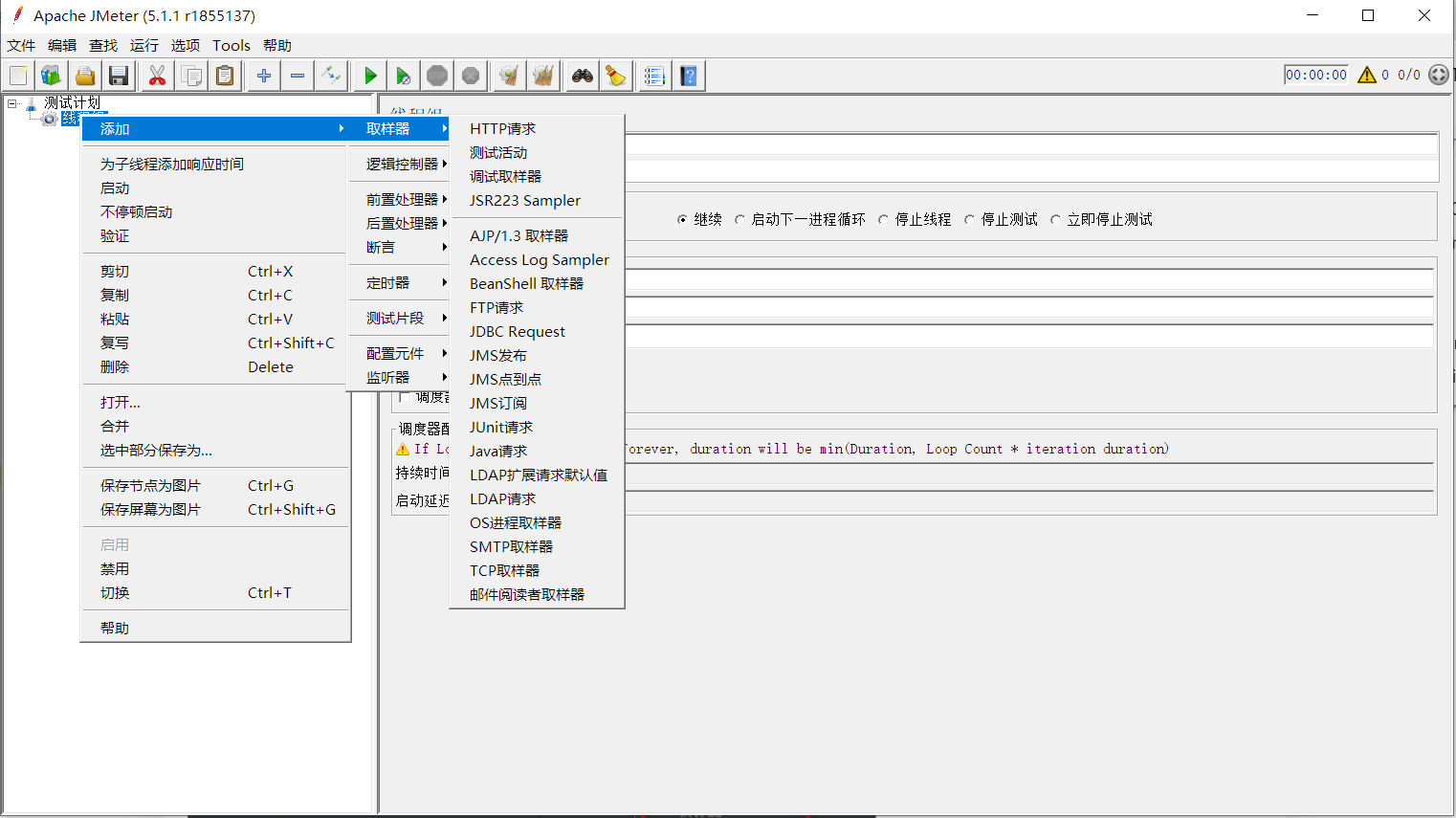The width and height of the screenshot is (1456, 818).
Task: Select the 启动下一进程循环 radio button
Action: click(800, 219)
